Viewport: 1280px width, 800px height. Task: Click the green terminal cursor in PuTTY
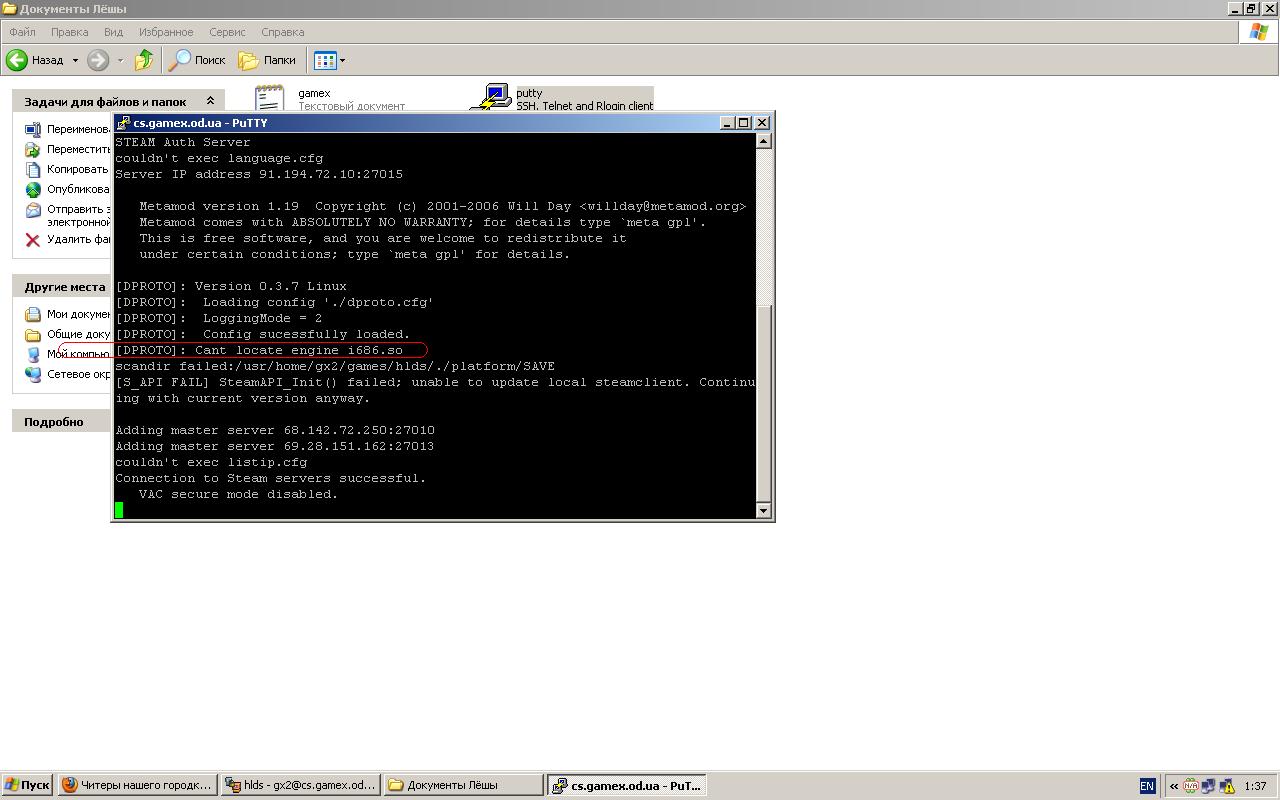tap(119, 510)
